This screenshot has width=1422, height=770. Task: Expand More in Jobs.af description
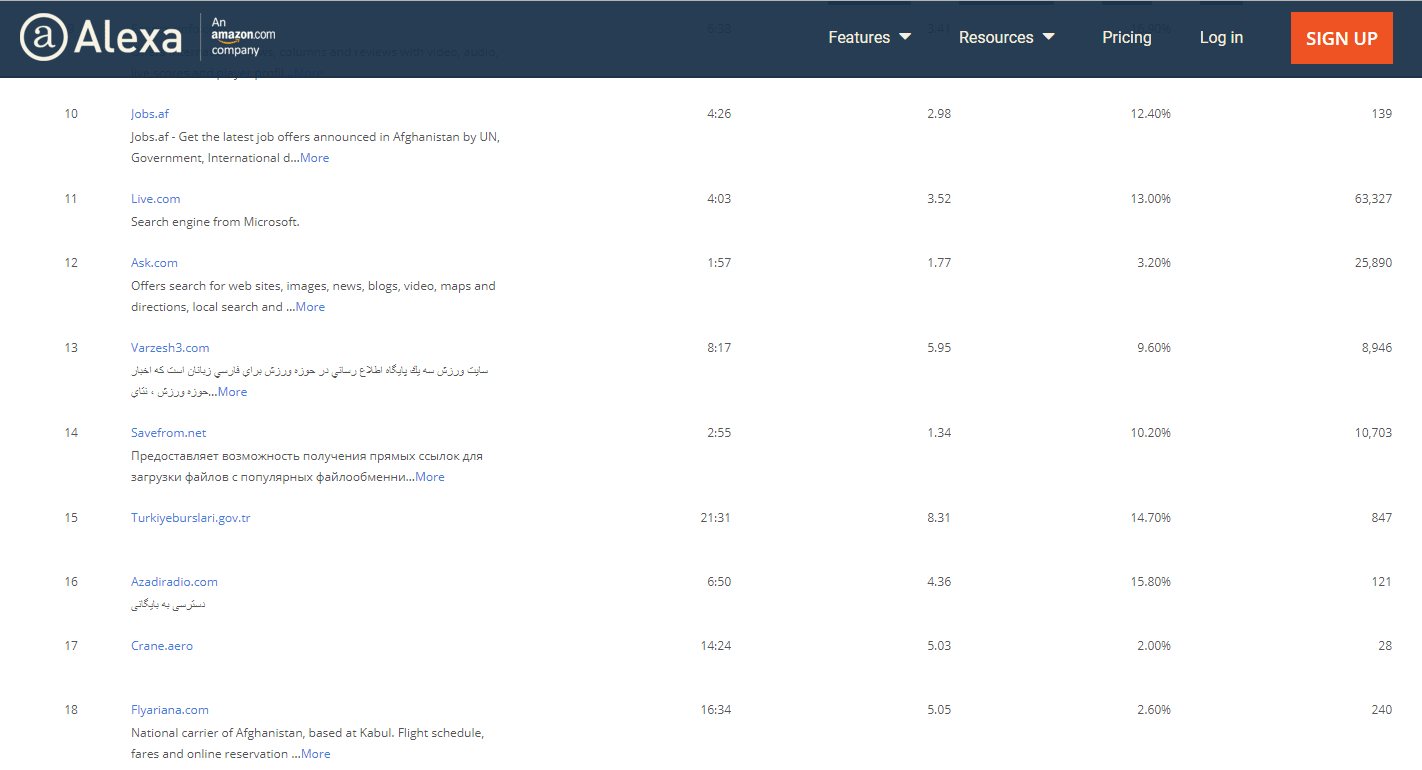click(x=314, y=158)
